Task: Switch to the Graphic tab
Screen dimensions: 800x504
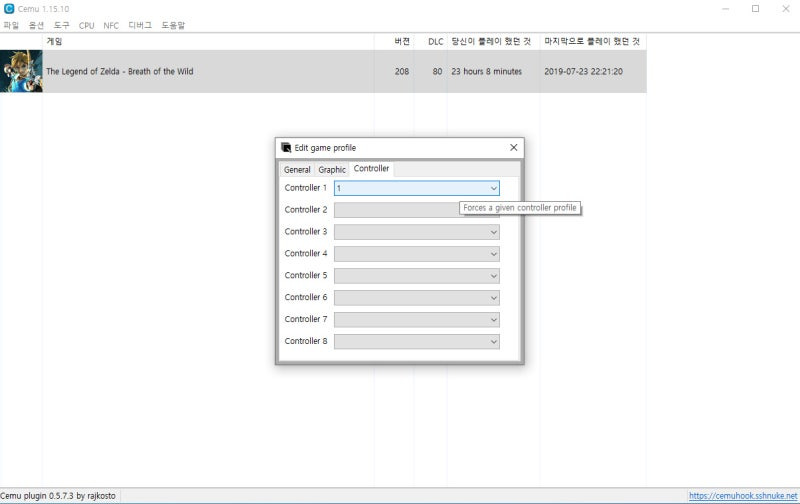Action: (x=332, y=169)
